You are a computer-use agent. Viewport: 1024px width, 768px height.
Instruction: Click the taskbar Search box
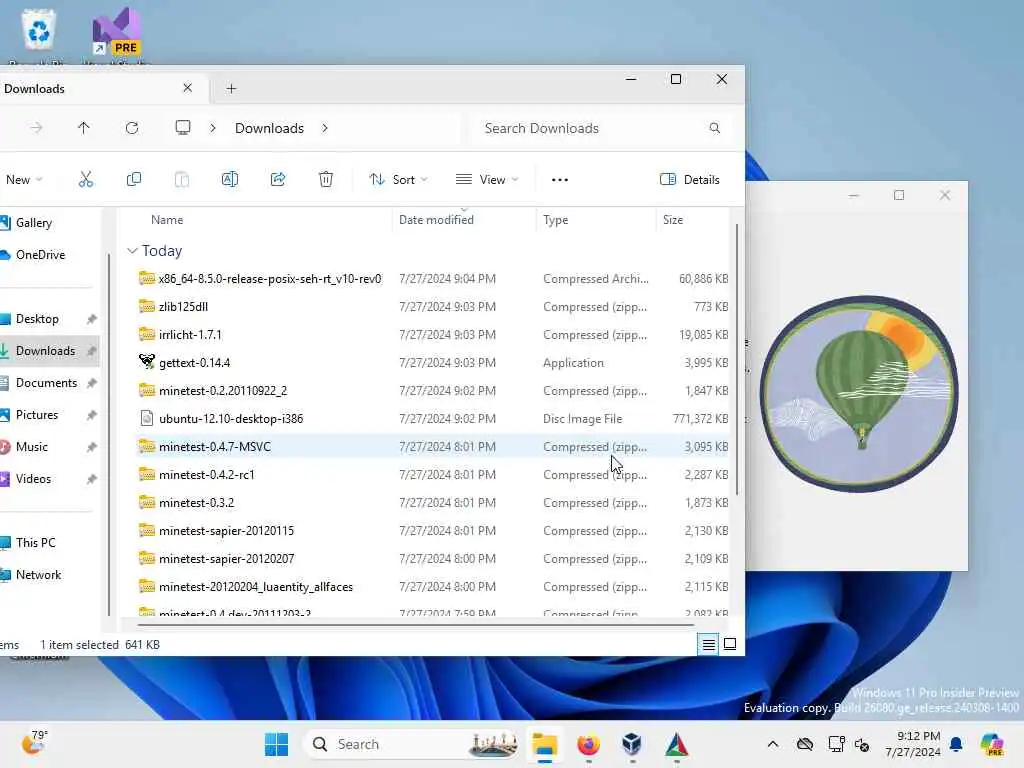412,744
